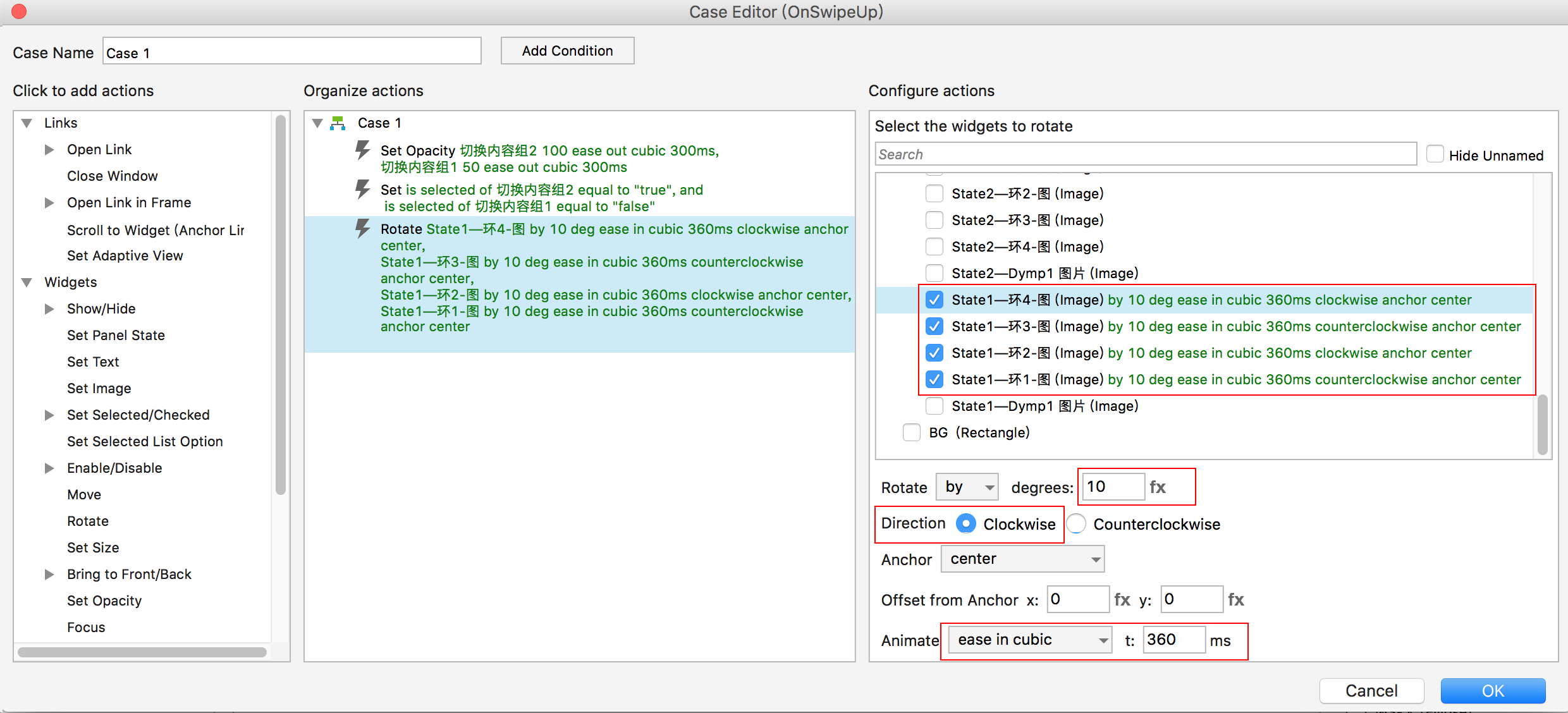Click the fx icon next to degrees field

[1158, 487]
